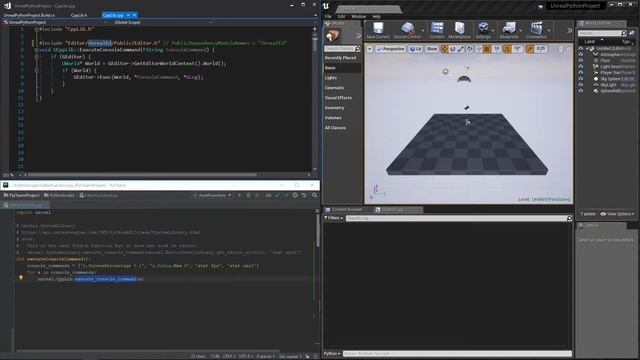Click the search icon in the Output Log
Viewport: 640px width, 360px height.
(569, 218)
